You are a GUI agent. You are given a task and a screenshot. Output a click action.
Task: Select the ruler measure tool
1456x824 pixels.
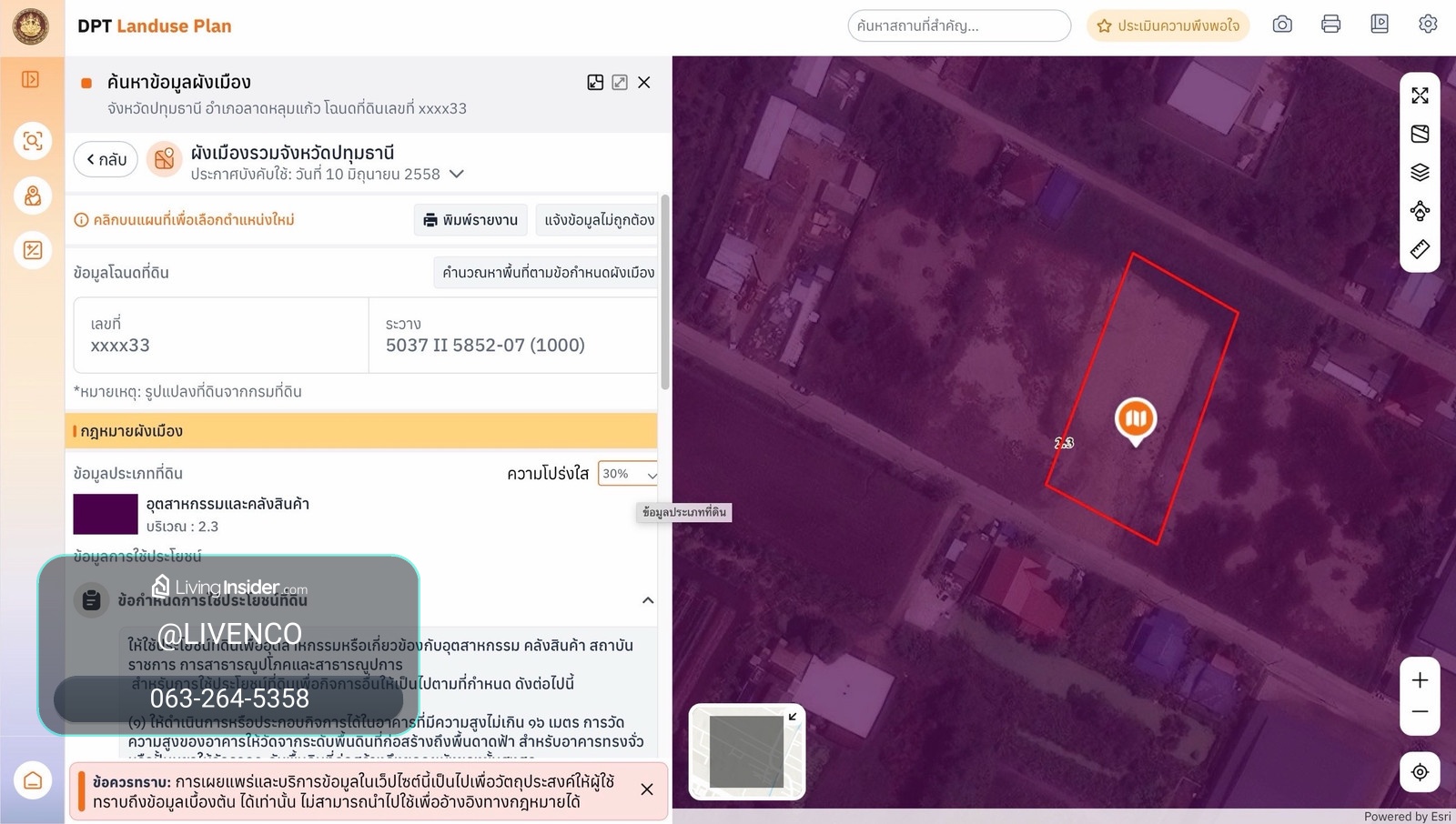[x=1420, y=249]
